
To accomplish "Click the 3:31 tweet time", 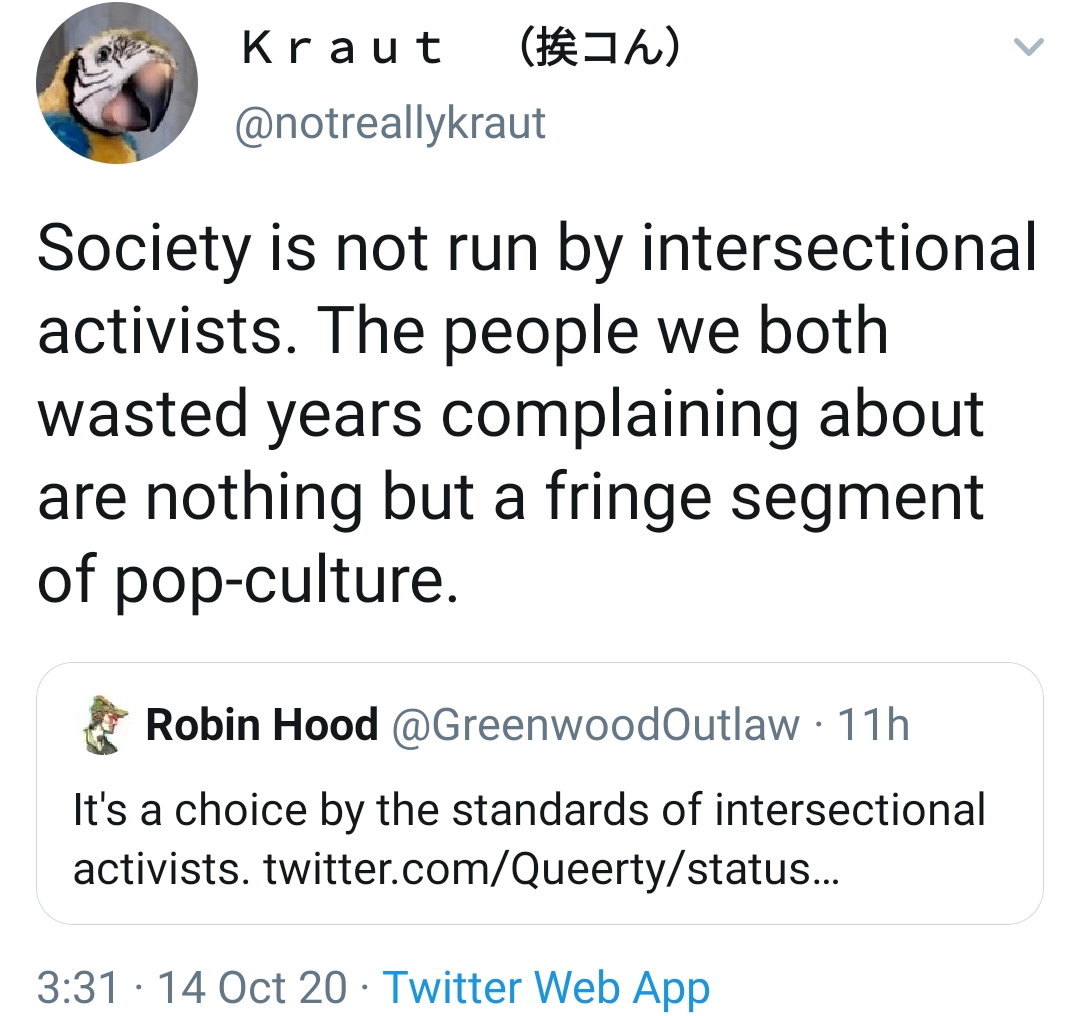I will pos(78,987).
